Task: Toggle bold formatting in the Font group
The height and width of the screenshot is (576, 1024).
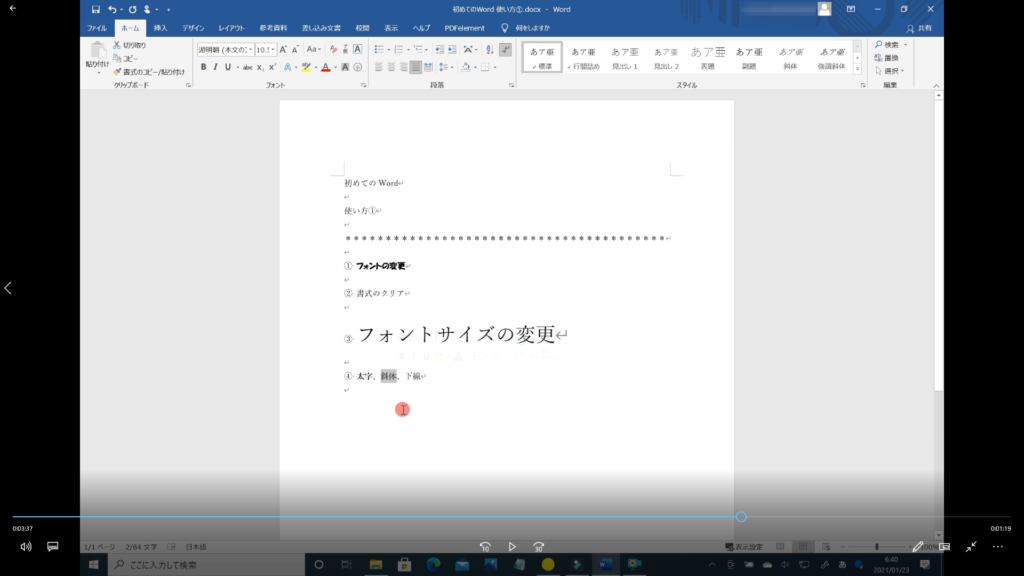Action: tap(203, 67)
